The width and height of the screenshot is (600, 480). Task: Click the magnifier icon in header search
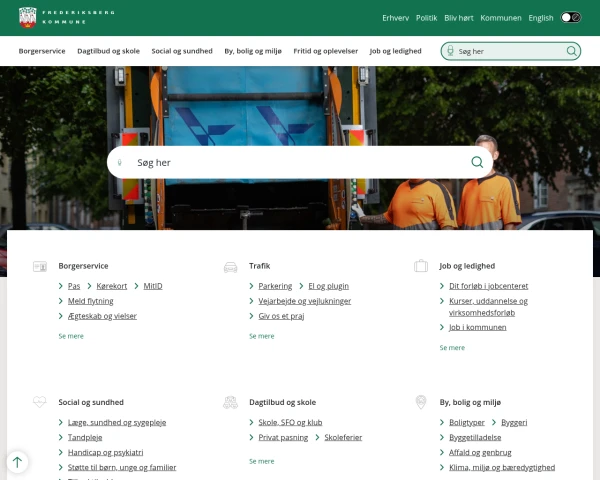coord(571,51)
